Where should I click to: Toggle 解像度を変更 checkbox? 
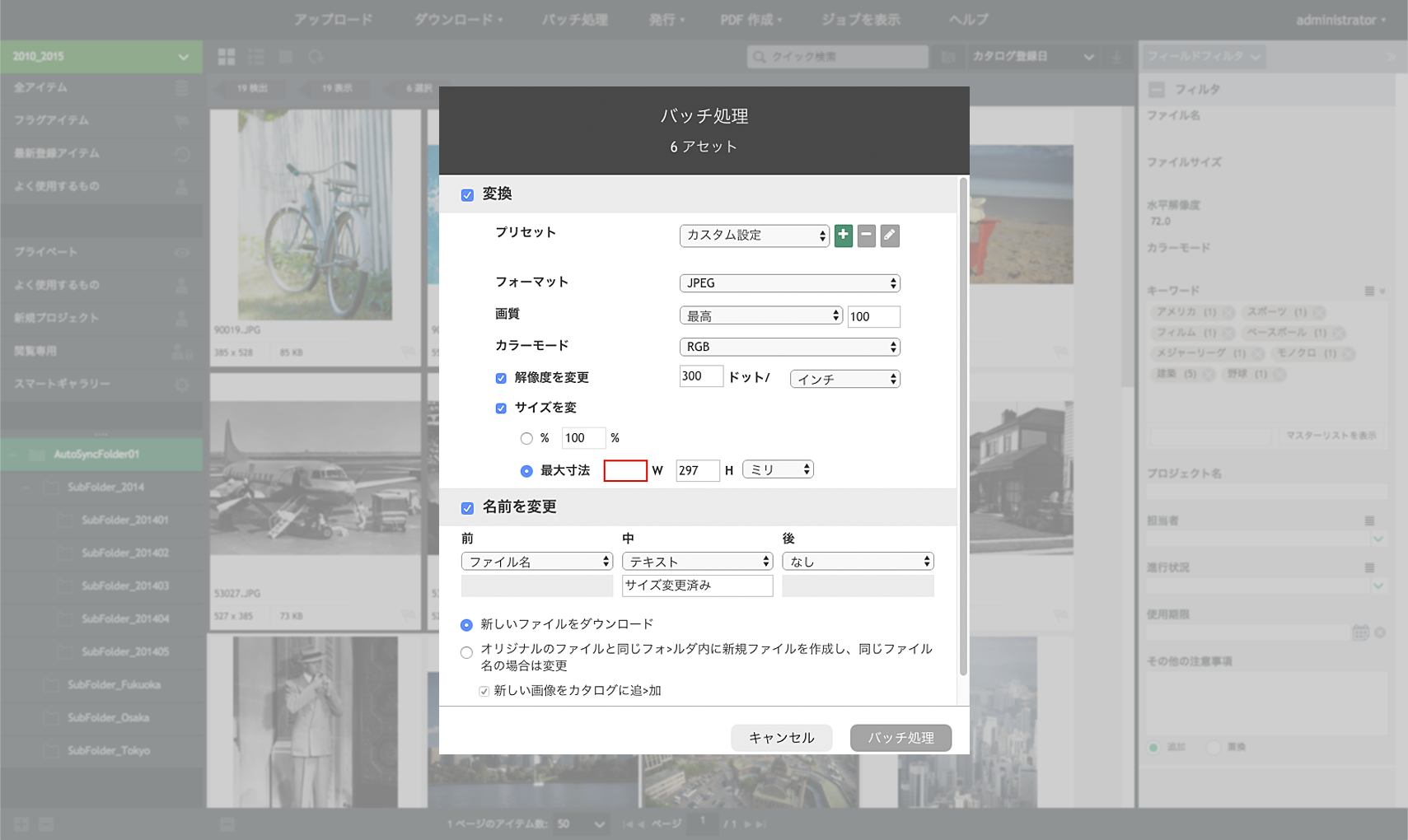click(501, 378)
